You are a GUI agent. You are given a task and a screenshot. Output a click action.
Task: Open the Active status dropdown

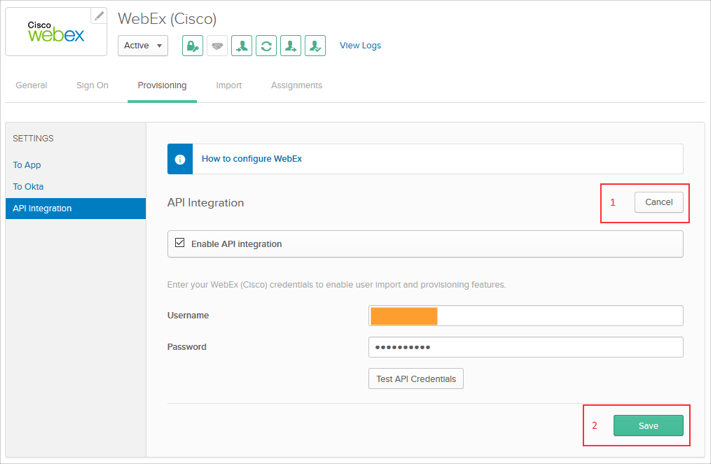coord(143,46)
